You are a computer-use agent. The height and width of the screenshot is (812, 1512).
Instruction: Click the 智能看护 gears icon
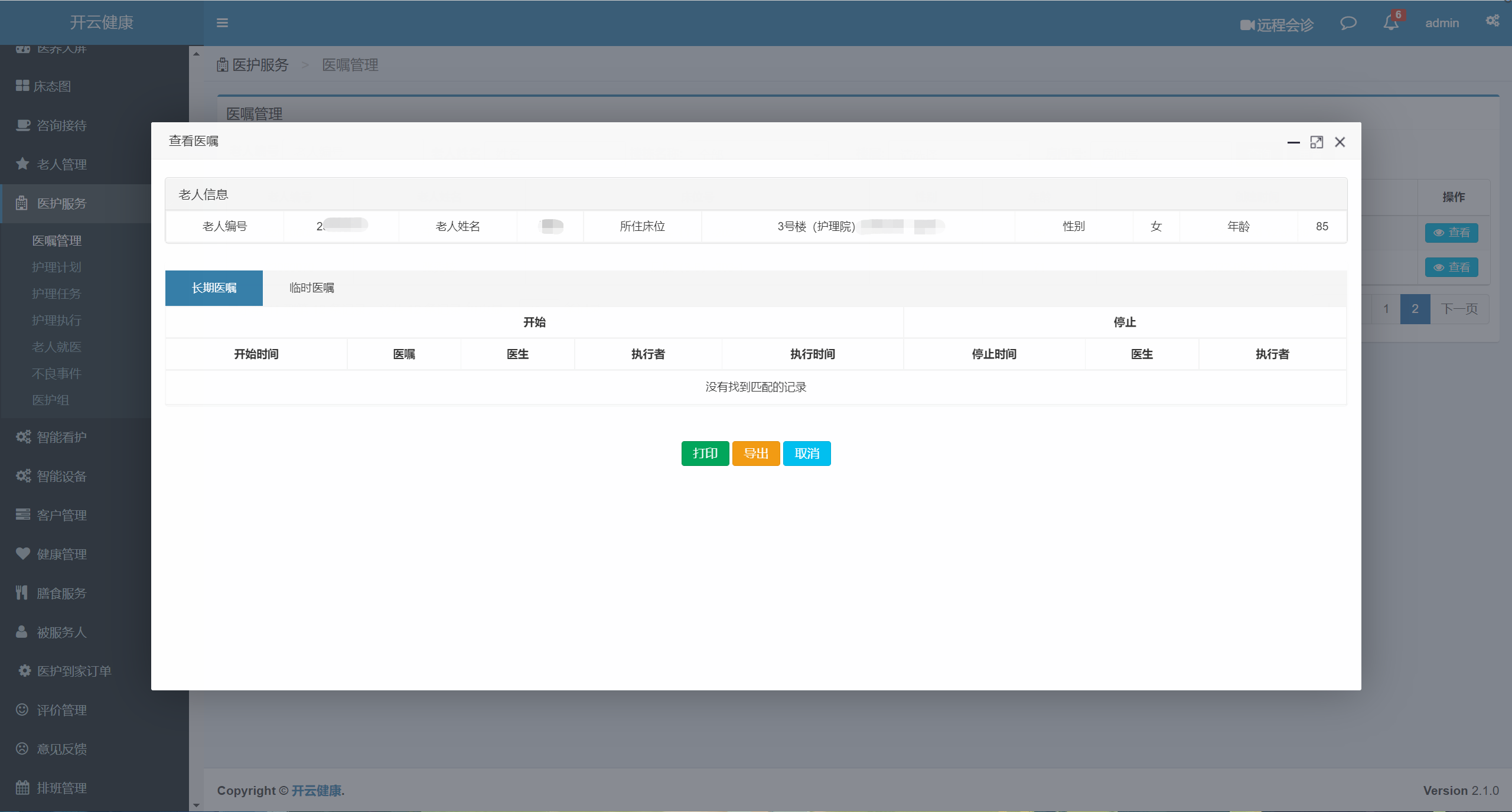[23, 437]
